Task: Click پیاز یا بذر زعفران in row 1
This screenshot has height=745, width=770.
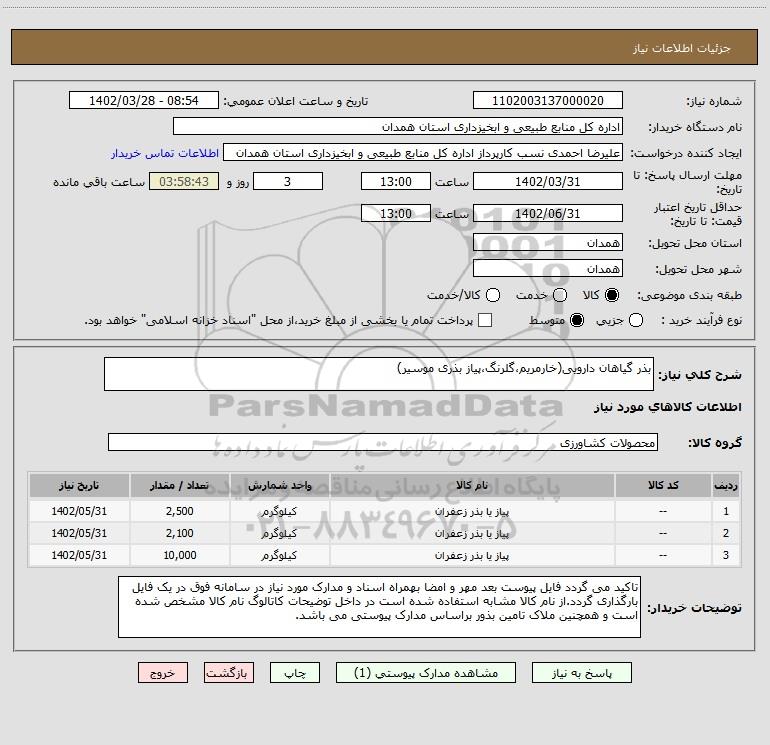Action: (x=472, y=512)
